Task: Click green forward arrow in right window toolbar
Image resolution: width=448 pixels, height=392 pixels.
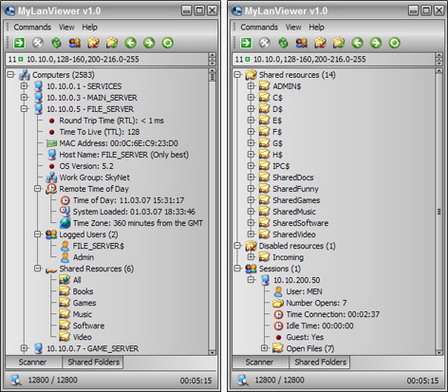Action: pyautogui.click(x=376, y=43)
